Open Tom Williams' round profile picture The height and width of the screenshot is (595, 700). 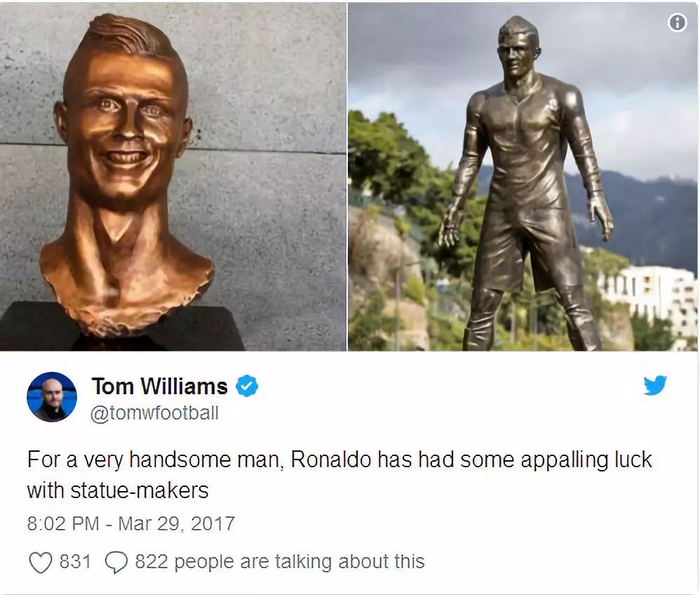[x=52, y=397]
